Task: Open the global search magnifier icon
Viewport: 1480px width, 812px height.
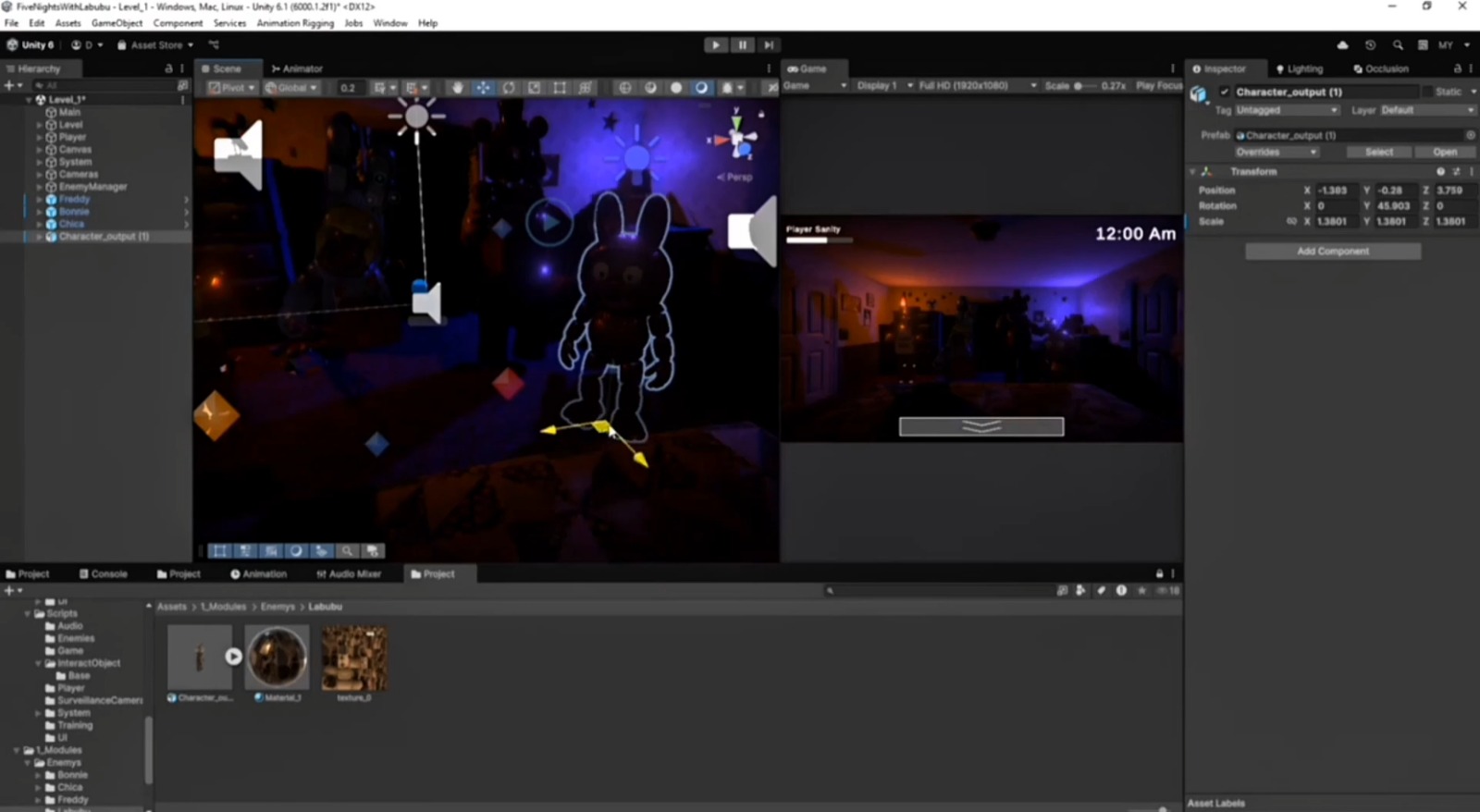Action: click(1398, 44)
